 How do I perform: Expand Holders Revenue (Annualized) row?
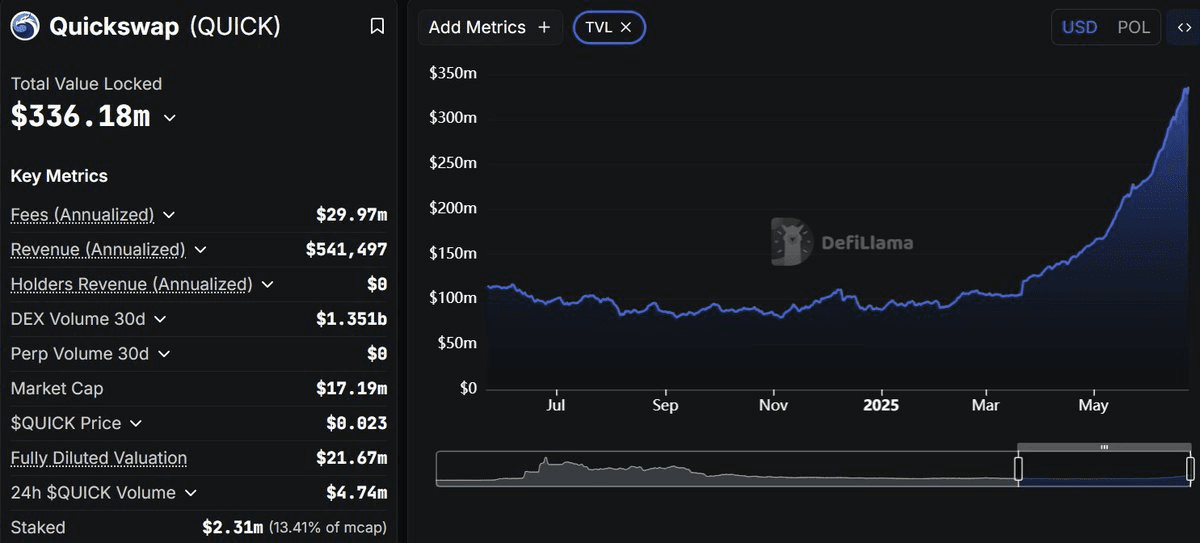coord(267,285)
